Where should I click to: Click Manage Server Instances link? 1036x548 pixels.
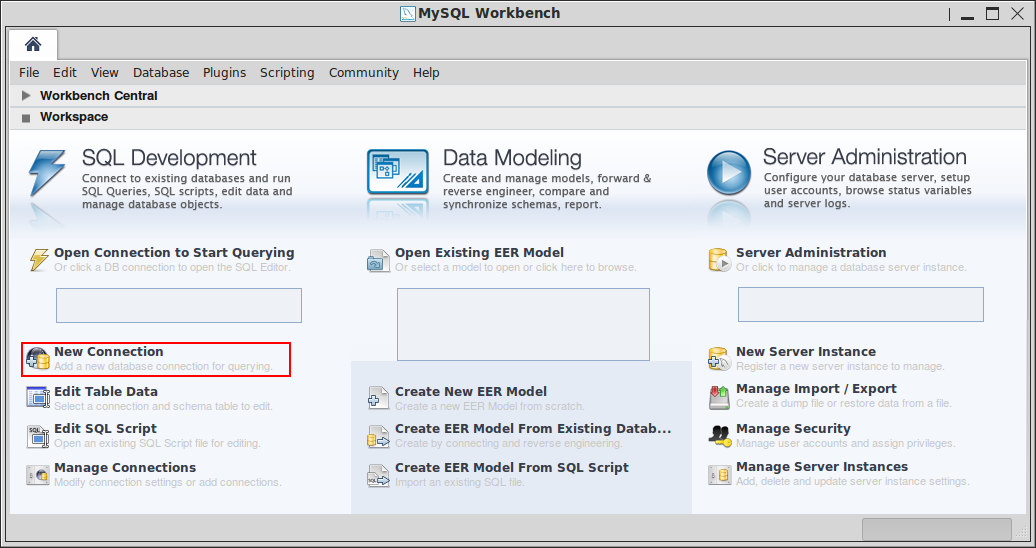coord(822,467)
